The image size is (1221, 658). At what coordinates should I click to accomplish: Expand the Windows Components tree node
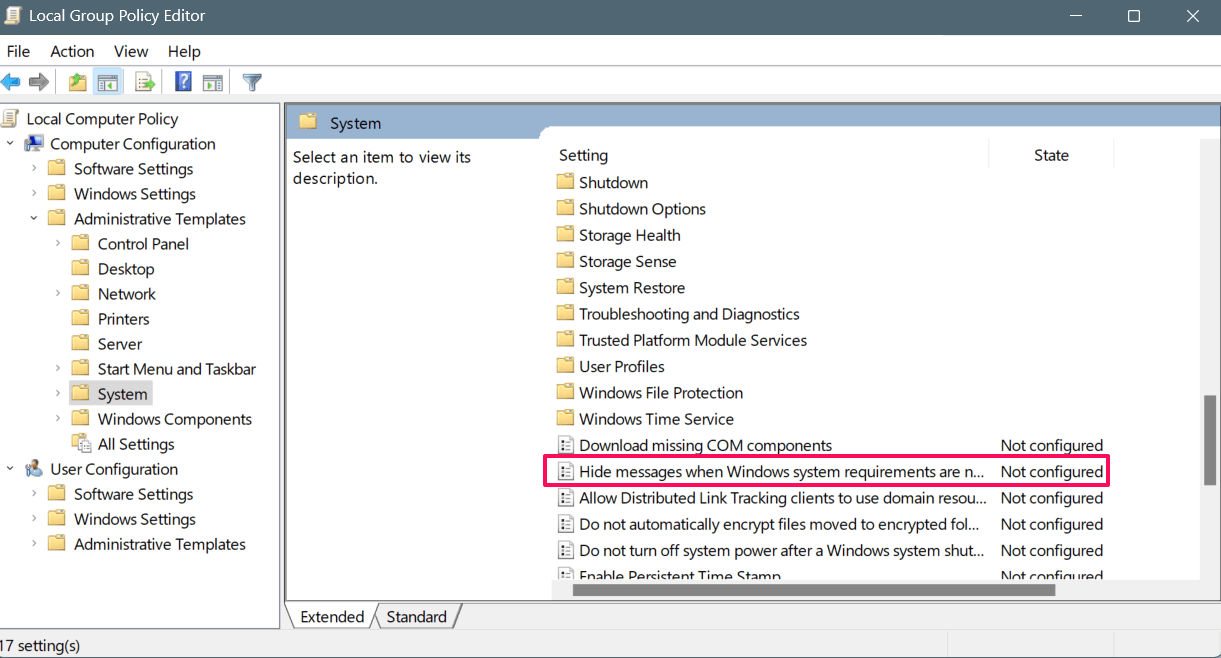coord(58,419)
